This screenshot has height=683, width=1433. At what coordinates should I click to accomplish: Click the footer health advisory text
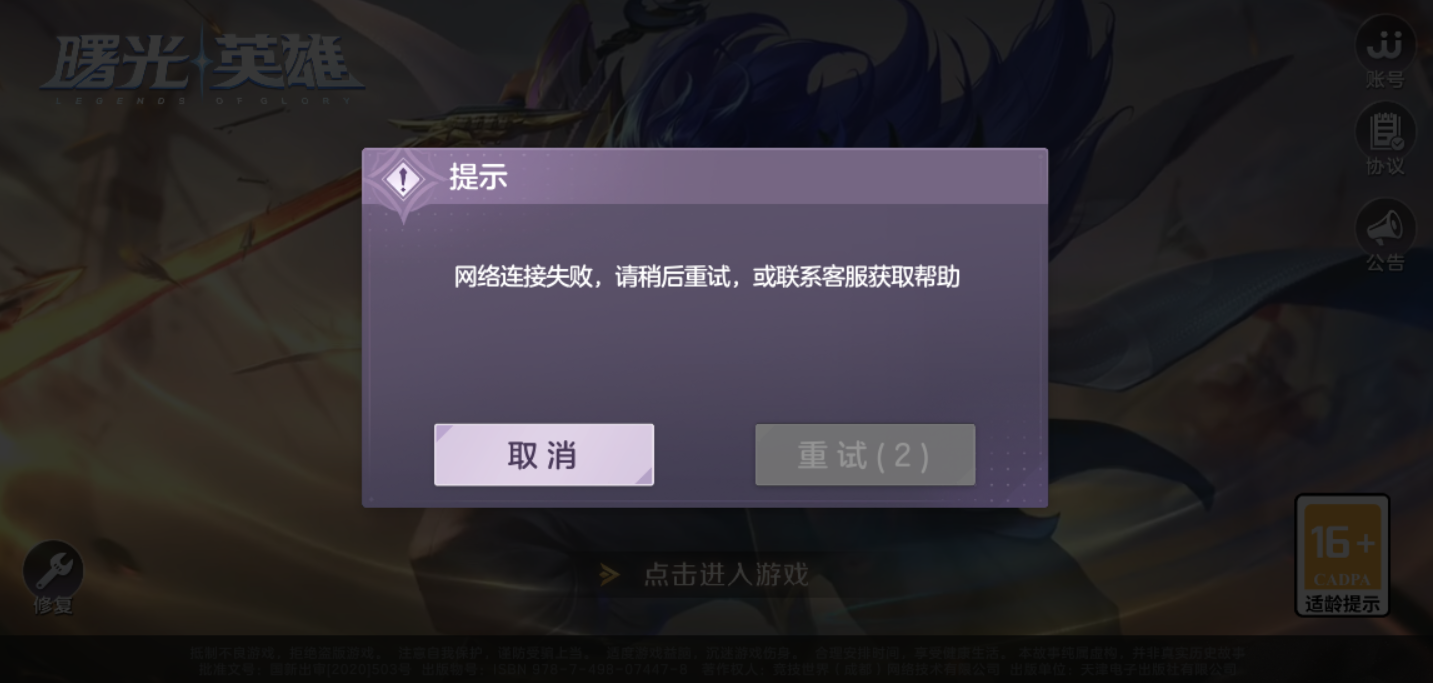[x=717, y=660]
